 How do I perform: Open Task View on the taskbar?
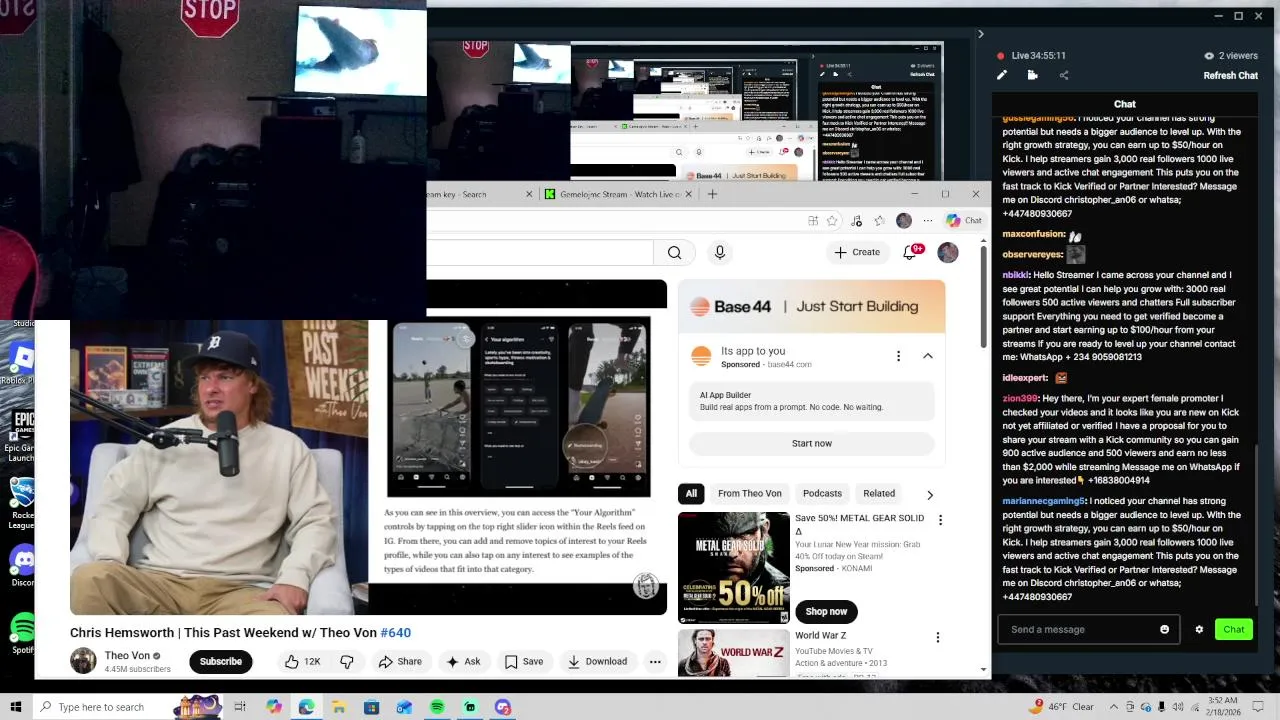pyautogui.click(x=240, y=707)
